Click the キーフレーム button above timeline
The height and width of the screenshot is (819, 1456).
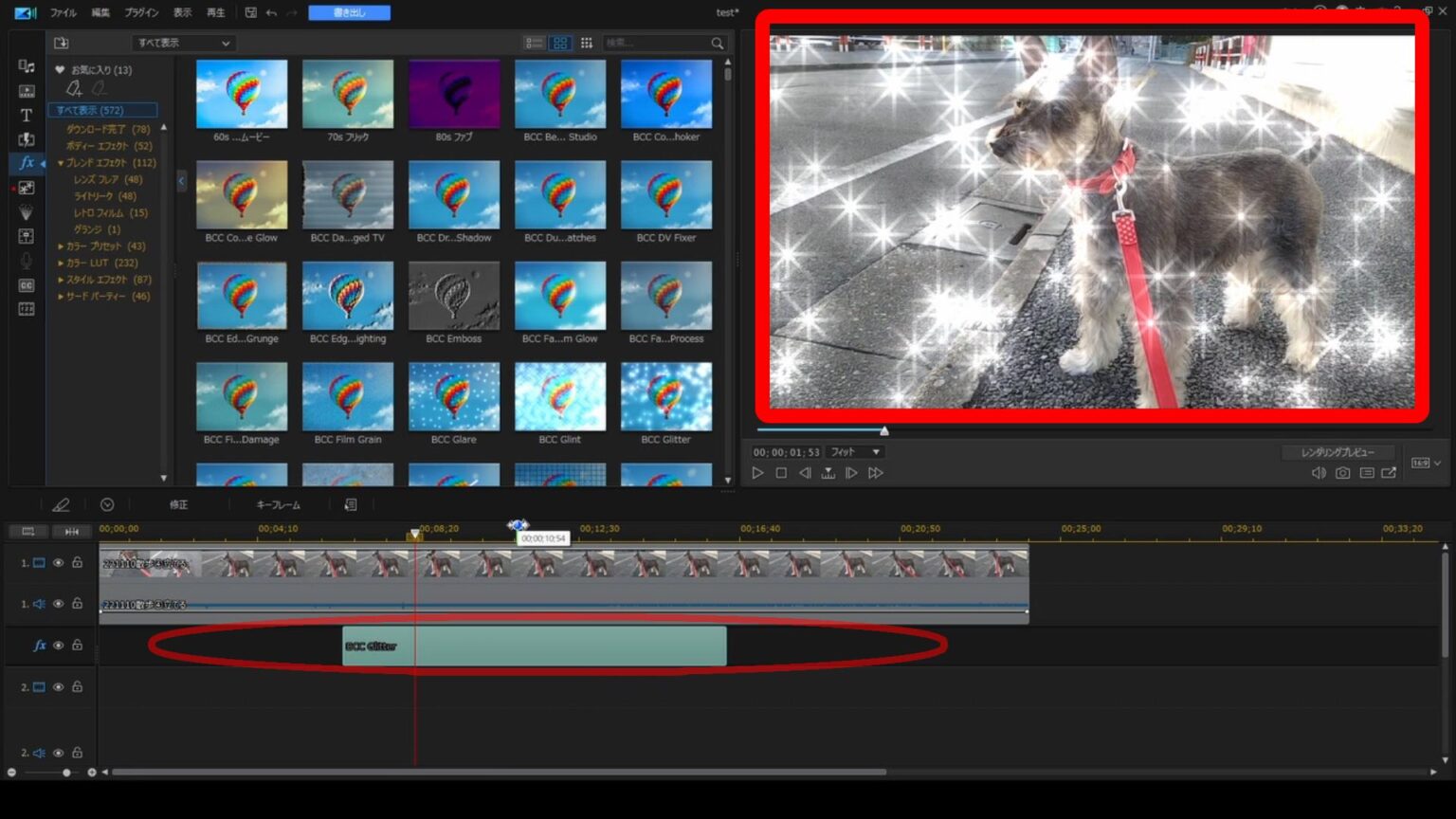[x=278, y=505]
